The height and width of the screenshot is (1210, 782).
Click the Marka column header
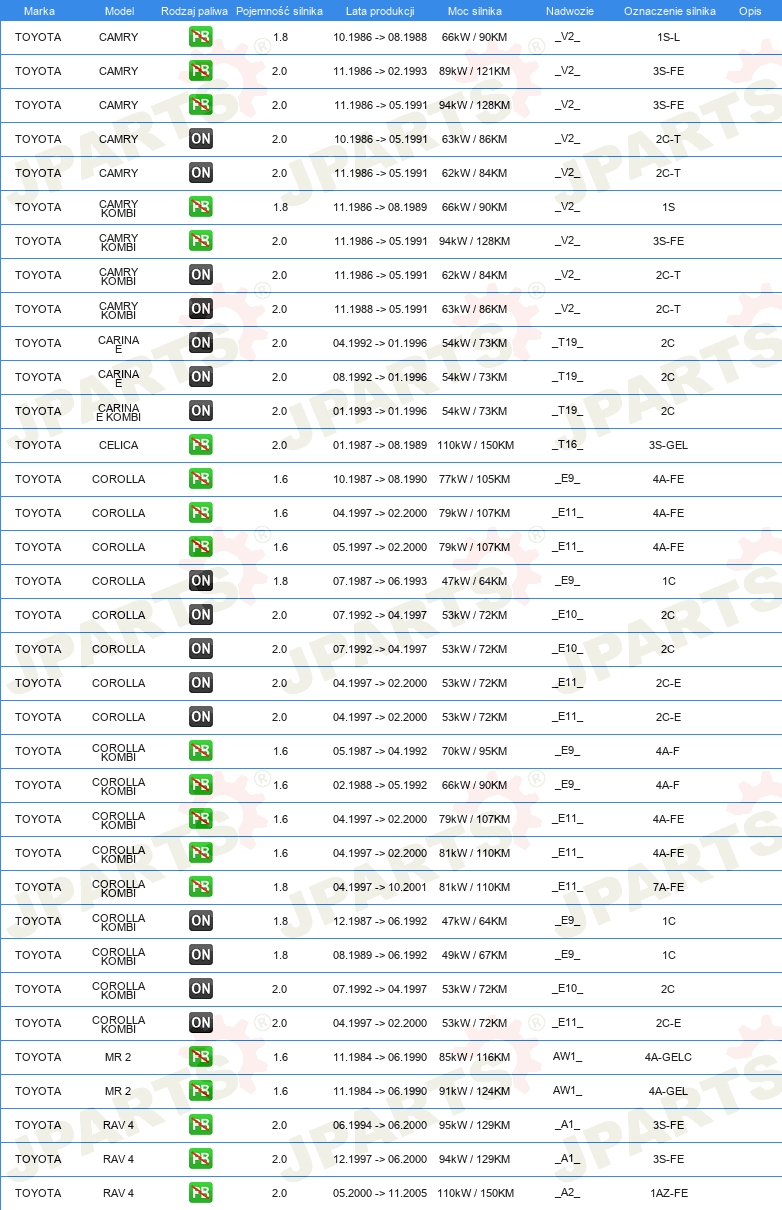39,11
